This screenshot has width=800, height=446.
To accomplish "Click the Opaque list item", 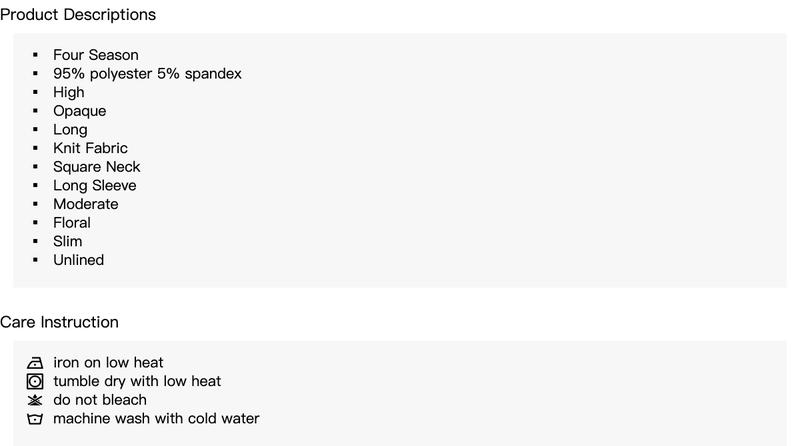I will coord(80,111).
